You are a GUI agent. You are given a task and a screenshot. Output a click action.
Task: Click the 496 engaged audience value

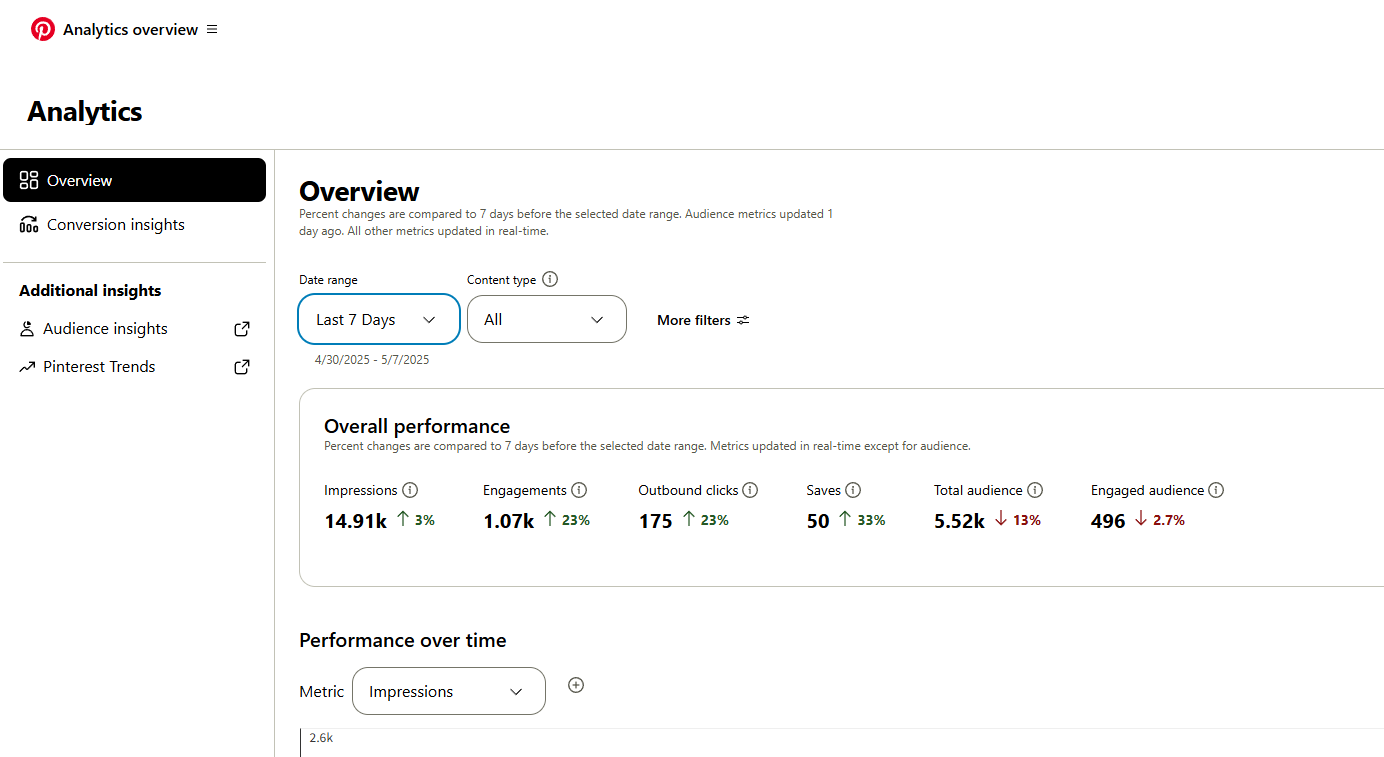[1108, 521]
